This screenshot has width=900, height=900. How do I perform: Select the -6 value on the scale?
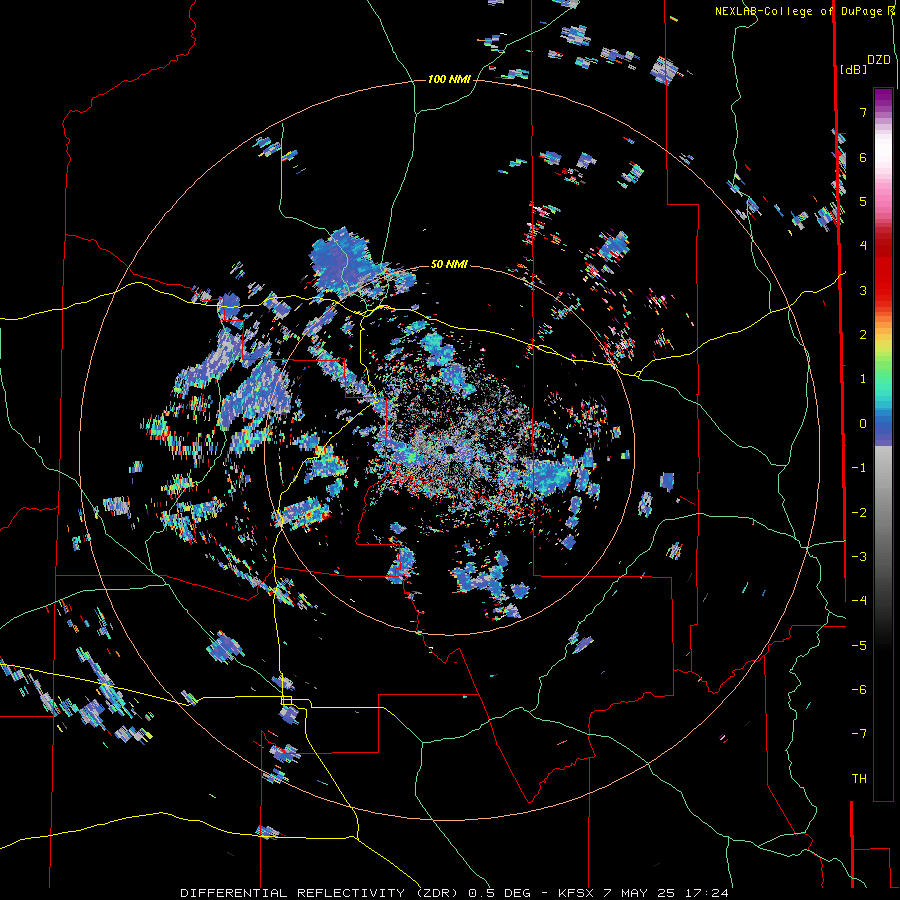click(x=859, y=690)
